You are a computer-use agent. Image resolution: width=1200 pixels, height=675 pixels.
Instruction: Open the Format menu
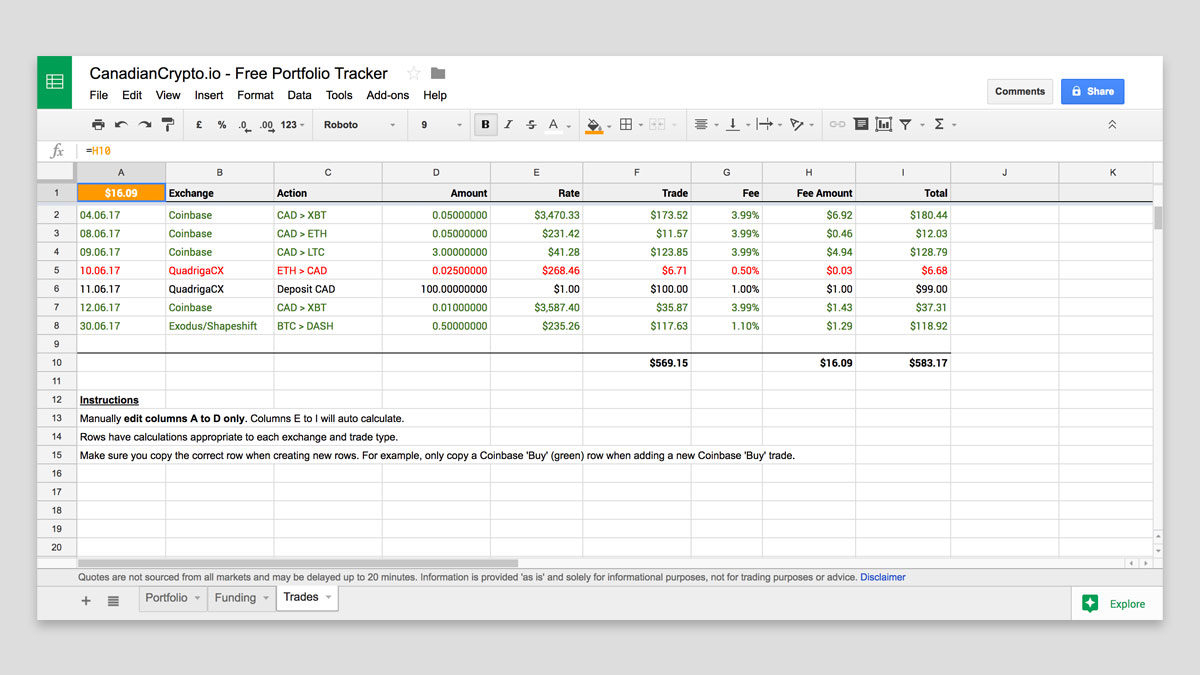tap(255, 95)
